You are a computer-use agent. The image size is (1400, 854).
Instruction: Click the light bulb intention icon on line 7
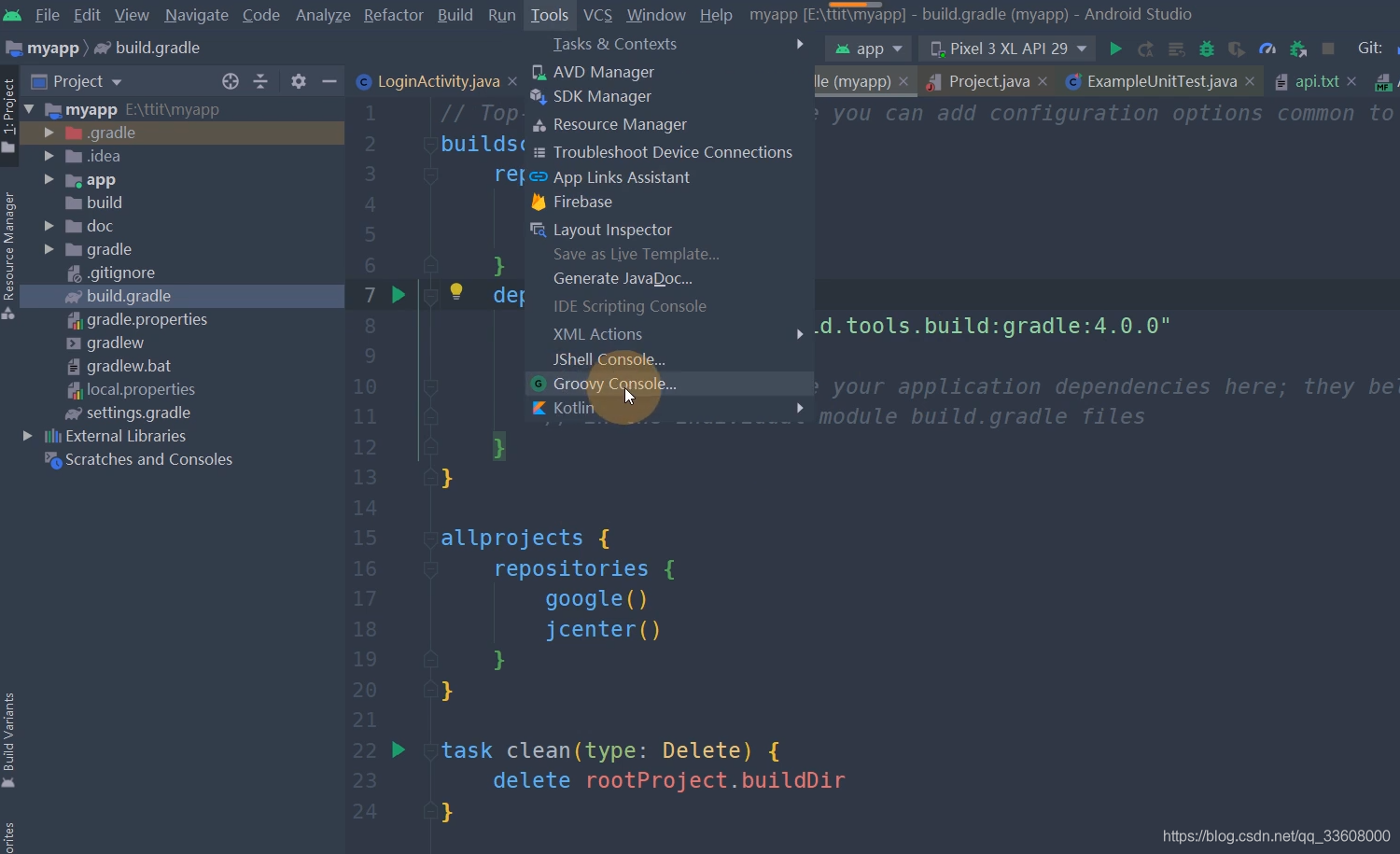(456, 291)
